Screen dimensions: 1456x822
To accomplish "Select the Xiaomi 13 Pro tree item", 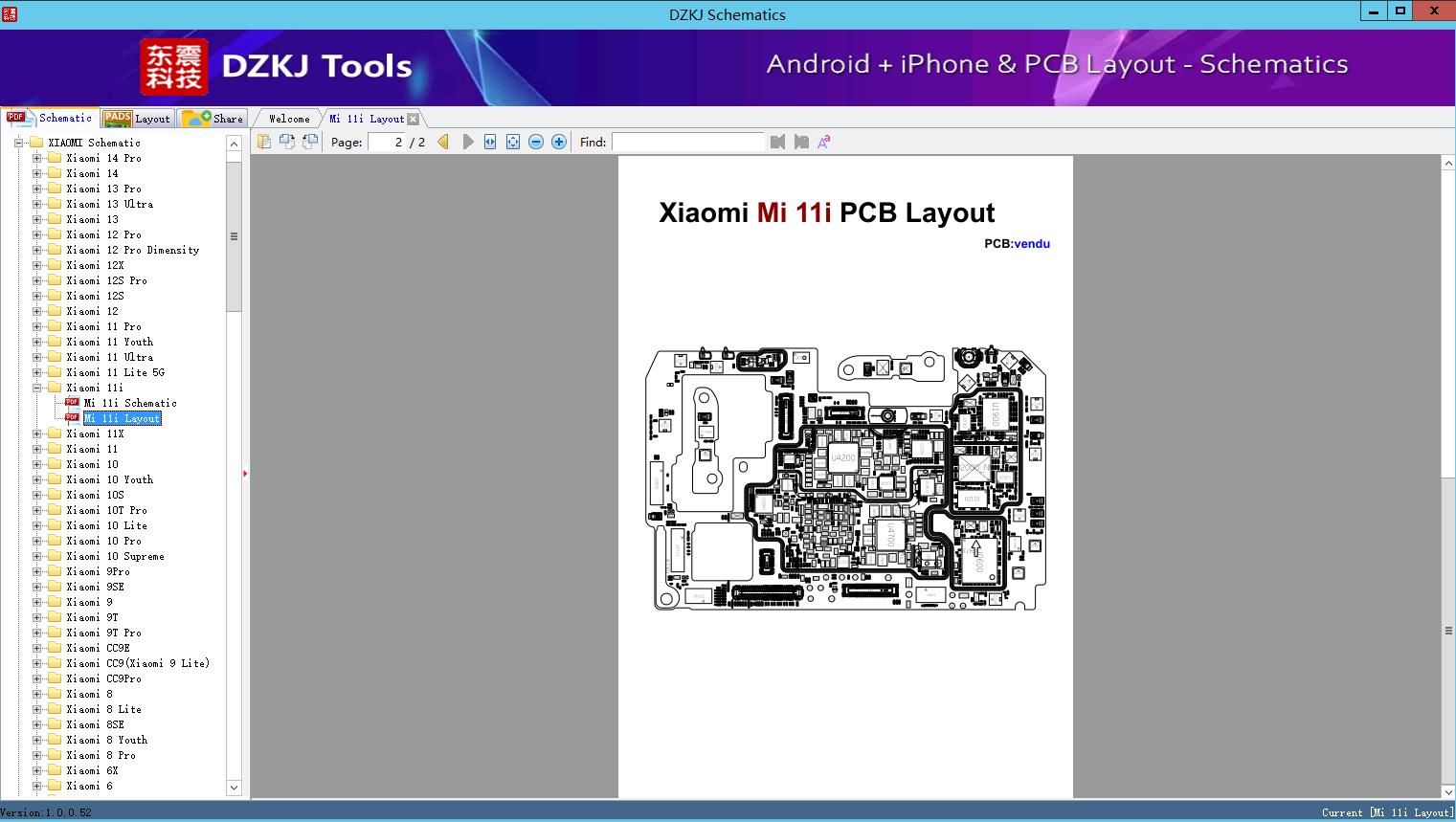I will point(103,189).
